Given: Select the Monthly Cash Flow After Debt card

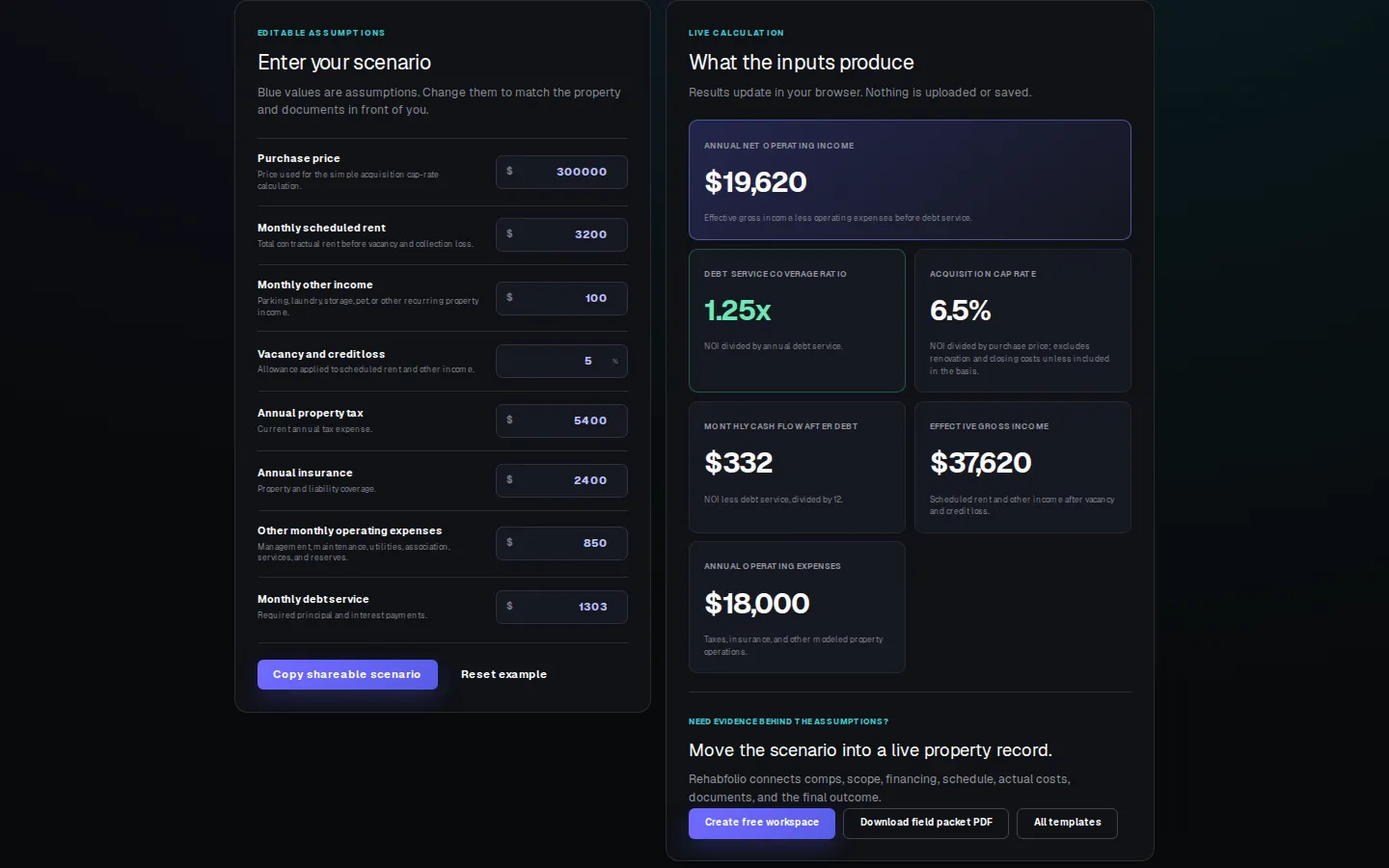Looking at the screenshot, I should pyautogui.click(x=797, y=467).
